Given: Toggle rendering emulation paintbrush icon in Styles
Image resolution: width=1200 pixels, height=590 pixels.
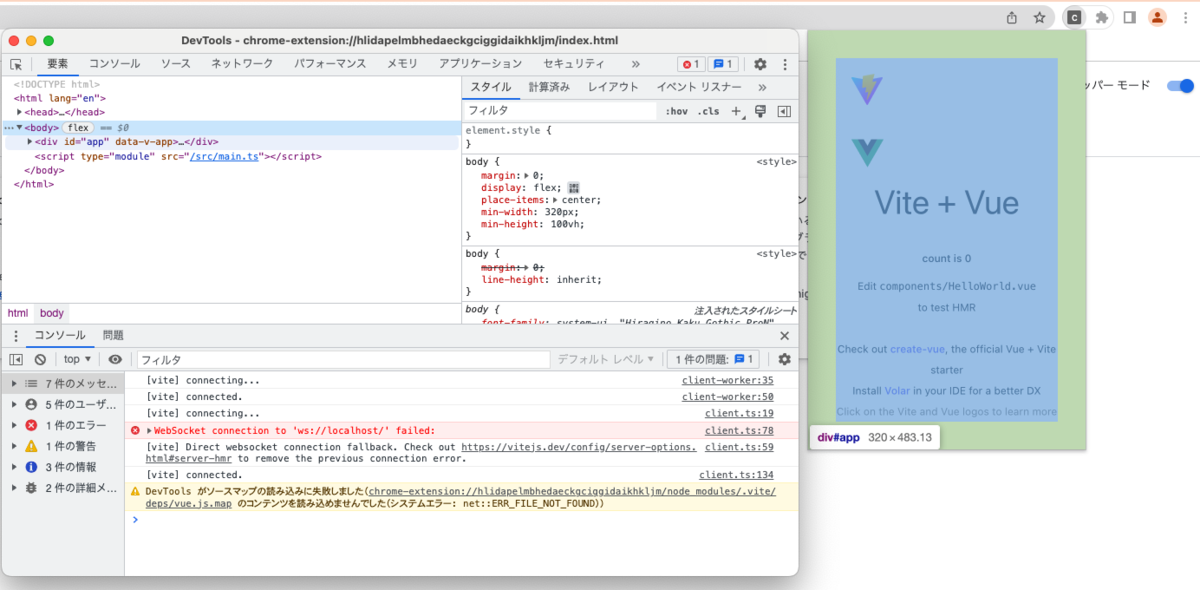Looking at the screenshot, I should pos(761,111).
